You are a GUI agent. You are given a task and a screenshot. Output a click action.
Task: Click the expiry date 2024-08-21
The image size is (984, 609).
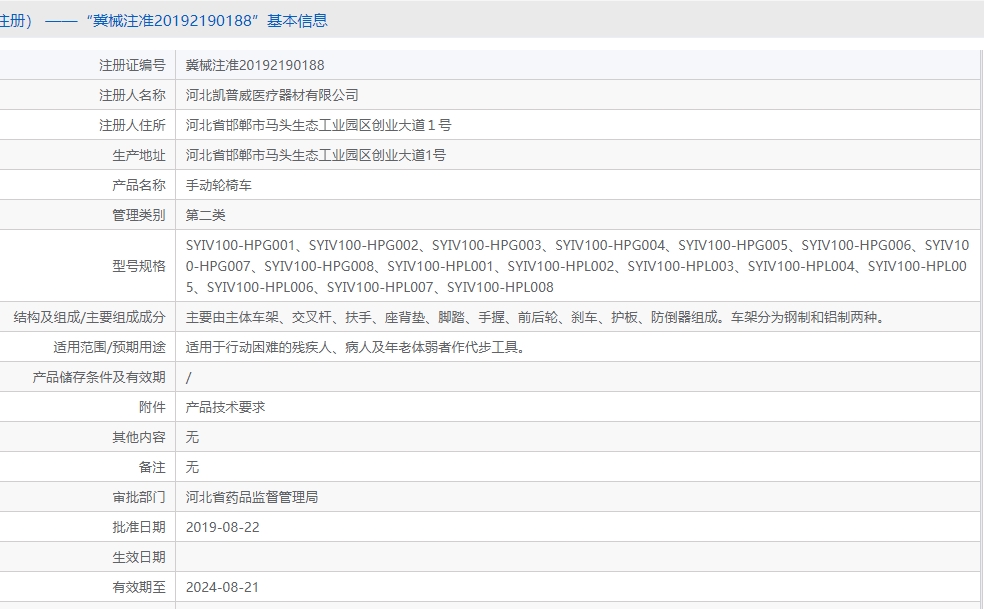point(222,588)
